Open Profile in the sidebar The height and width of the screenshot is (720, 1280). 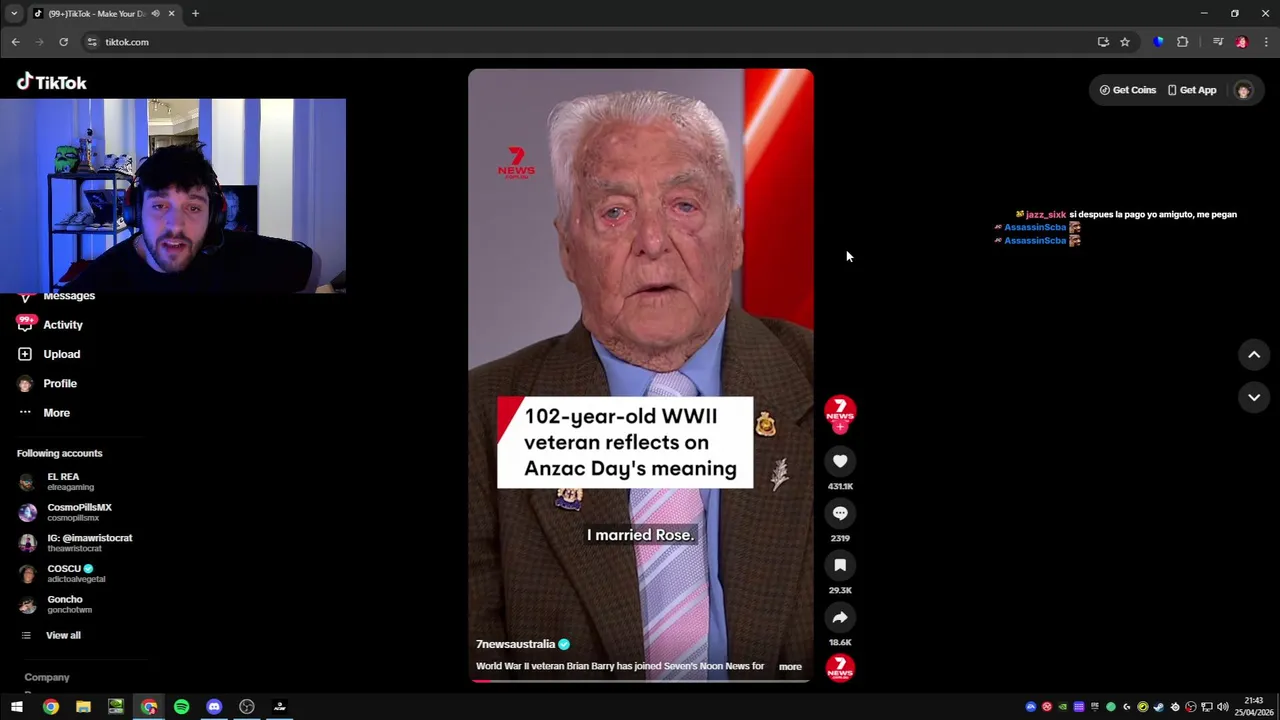(47, 383)
